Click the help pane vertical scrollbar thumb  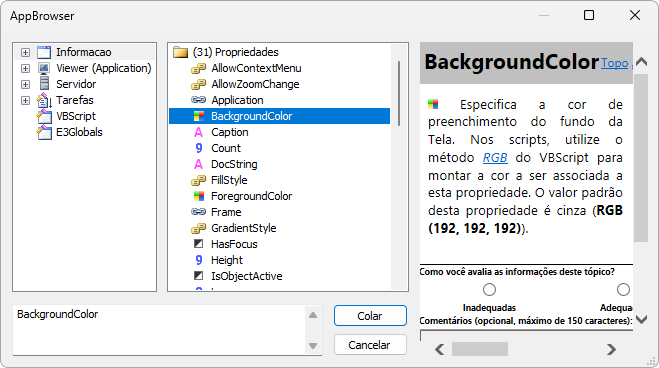641,158
